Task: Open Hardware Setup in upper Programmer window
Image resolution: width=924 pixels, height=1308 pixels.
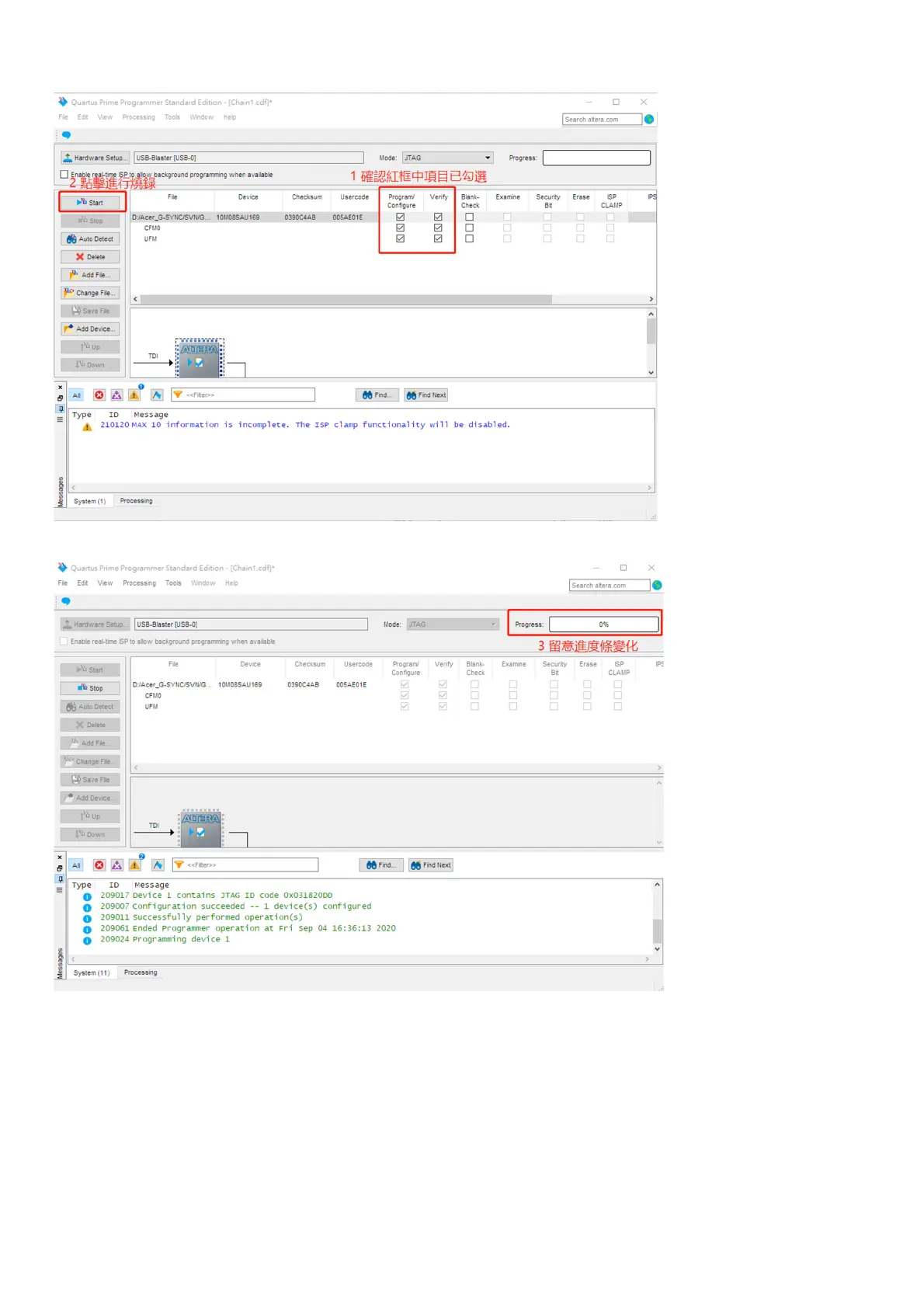Action: coord(95,158)
